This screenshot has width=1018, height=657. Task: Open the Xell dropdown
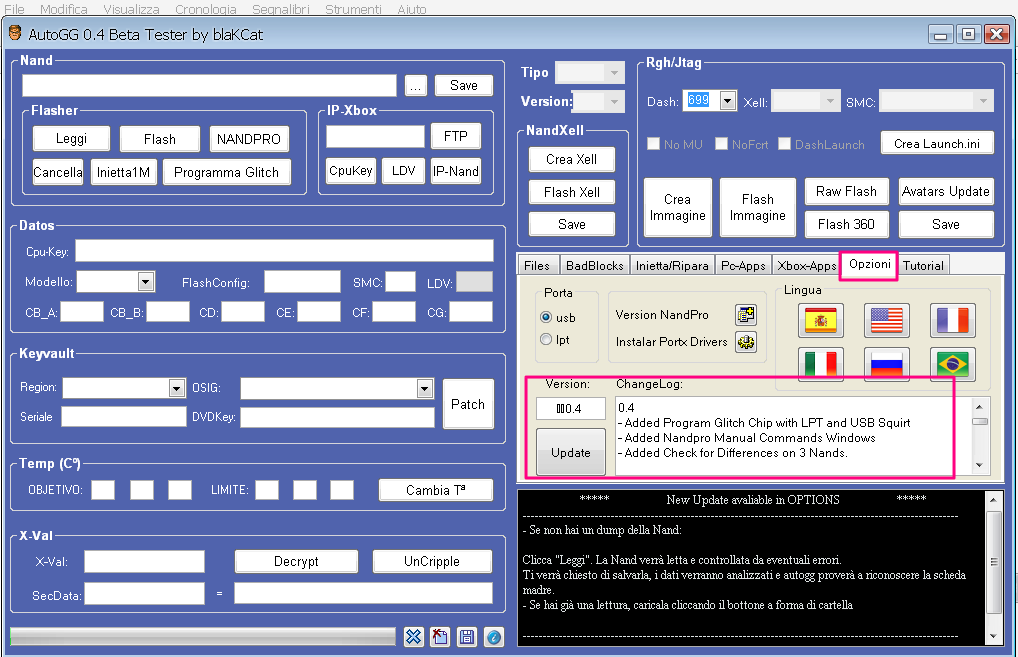[x=806, y=101]
